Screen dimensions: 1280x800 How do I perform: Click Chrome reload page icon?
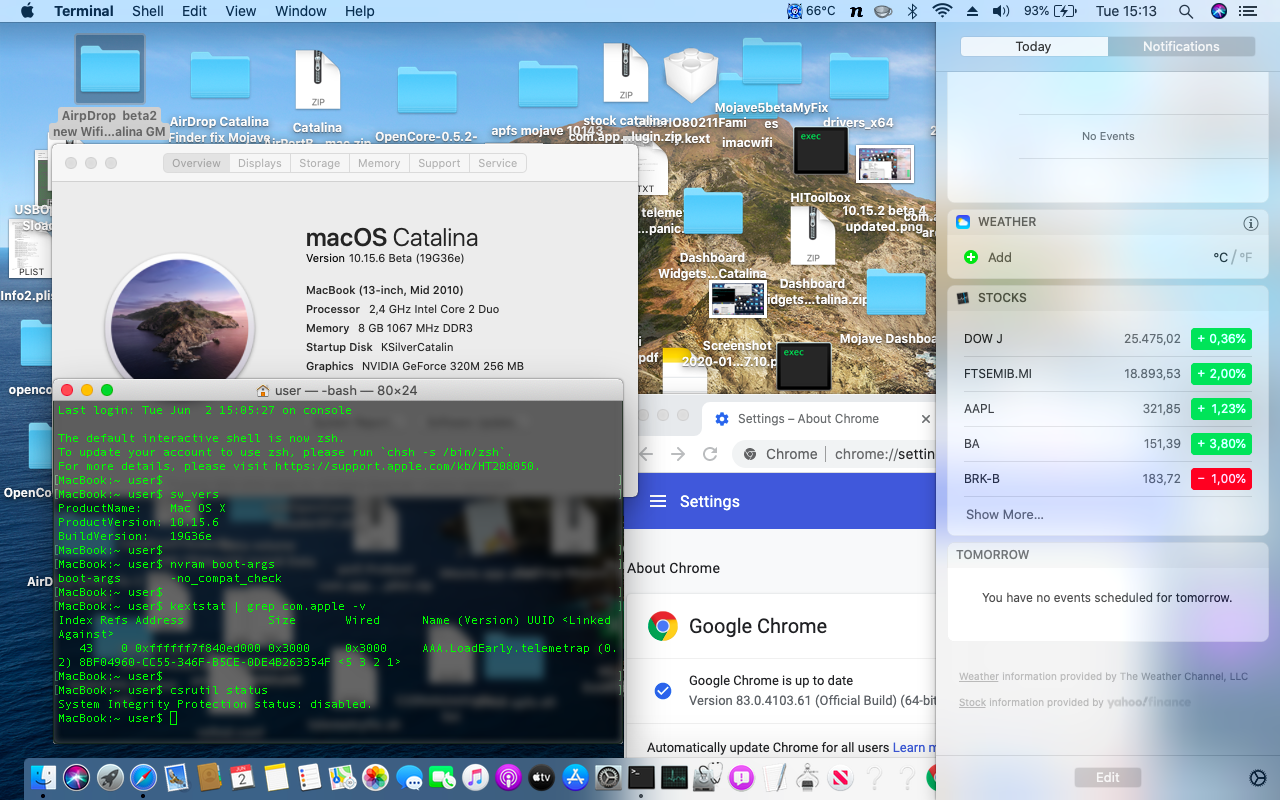pos(710,454)
